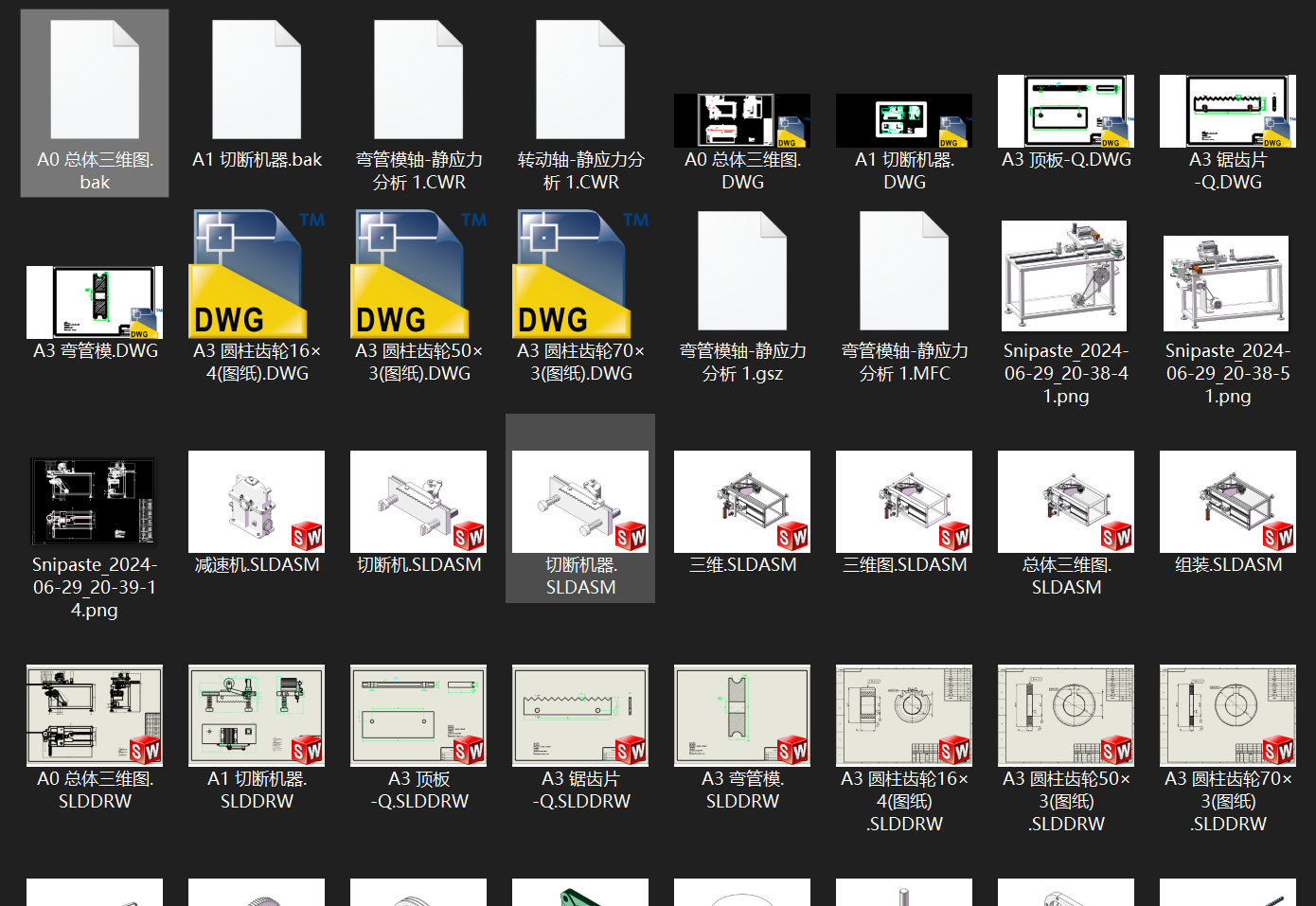
Task: Click the filename text "三维图.SLDASM"
Action: tap(904, 565)
